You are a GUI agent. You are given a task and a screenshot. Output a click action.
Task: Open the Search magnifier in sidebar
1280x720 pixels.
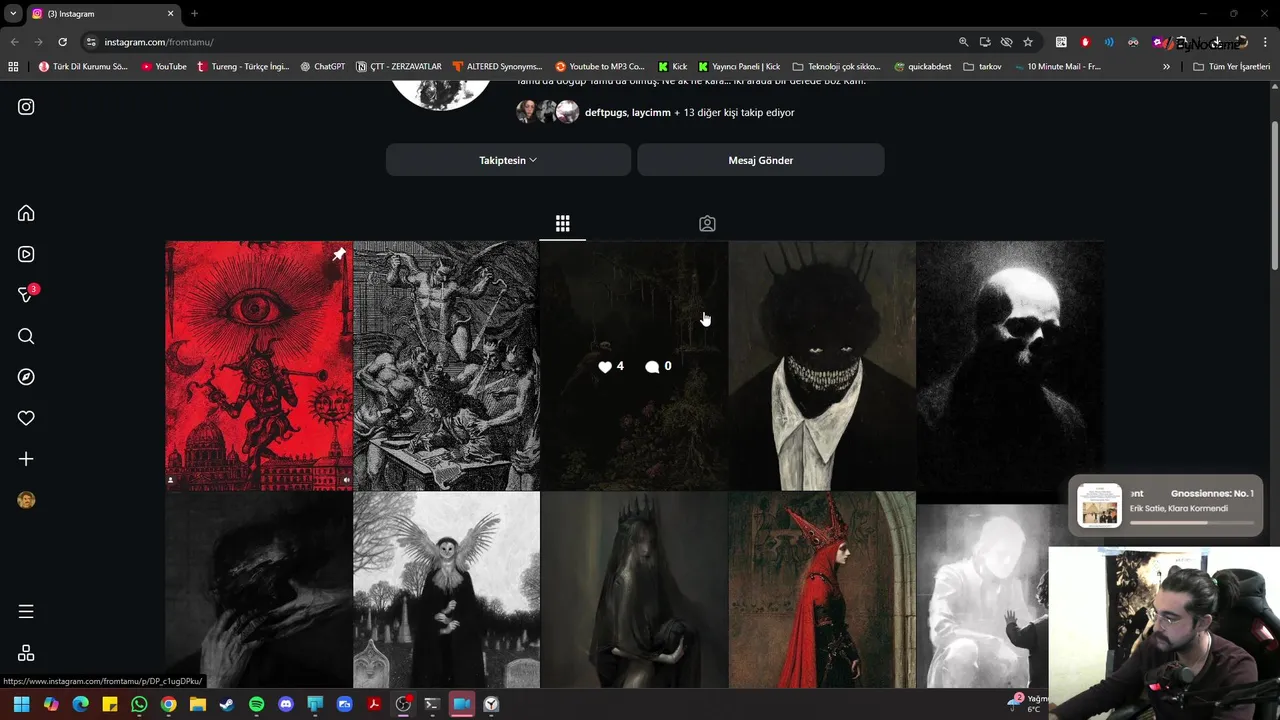coord(26,336)
